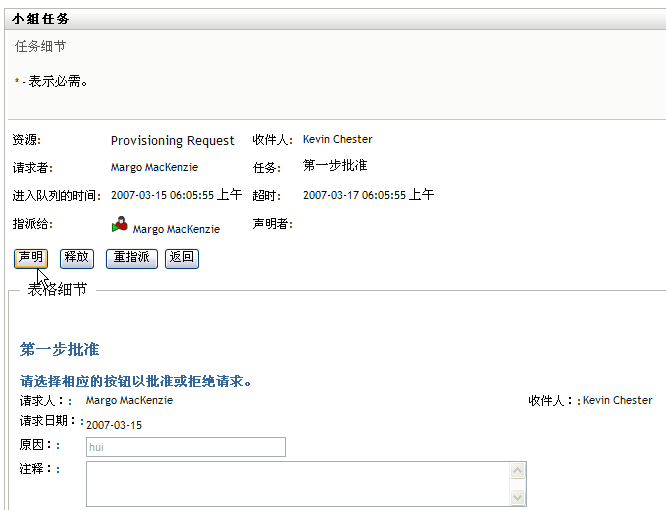The image size is (666, 510).
Task: Click the 小组任务 panel title
Action: pyautogui.click(x=41, y=19)
